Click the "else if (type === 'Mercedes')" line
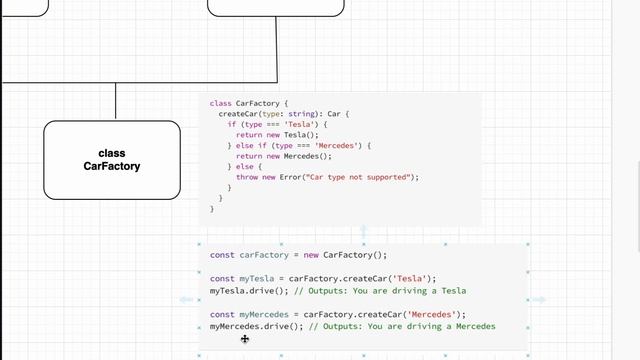Image resolution: width=640 pixels, height=360 pixels. [x=299, y=146]
